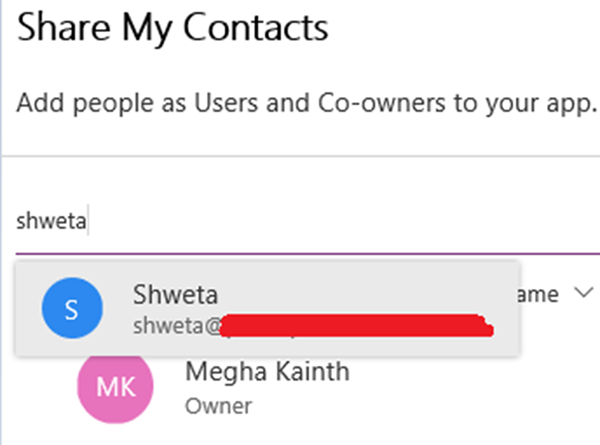Click the blue S avatar icon
This screenshot has width=600, height=445.
pyautogui.click(x=72, y=309)
